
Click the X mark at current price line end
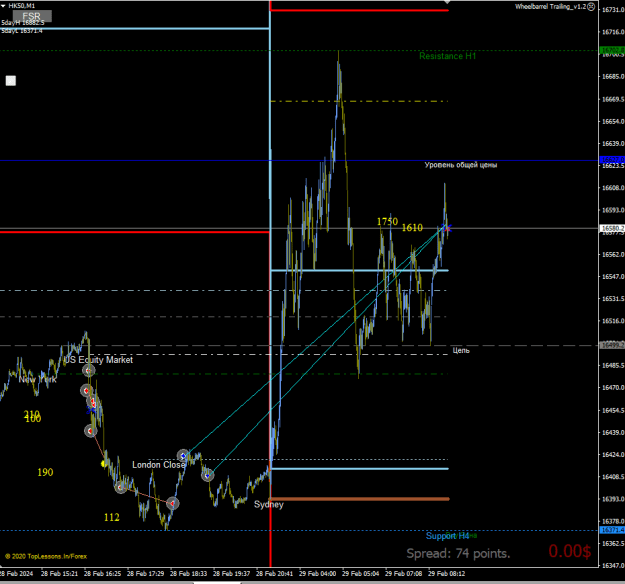447,228
